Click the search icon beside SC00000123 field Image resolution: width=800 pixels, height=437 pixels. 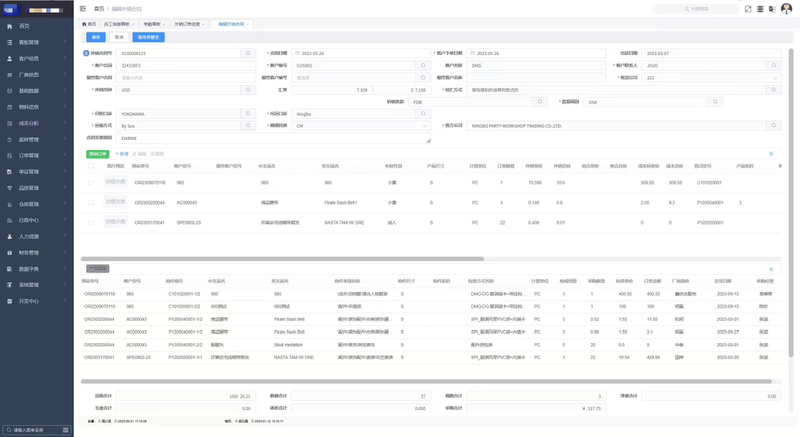pos(248,53)
